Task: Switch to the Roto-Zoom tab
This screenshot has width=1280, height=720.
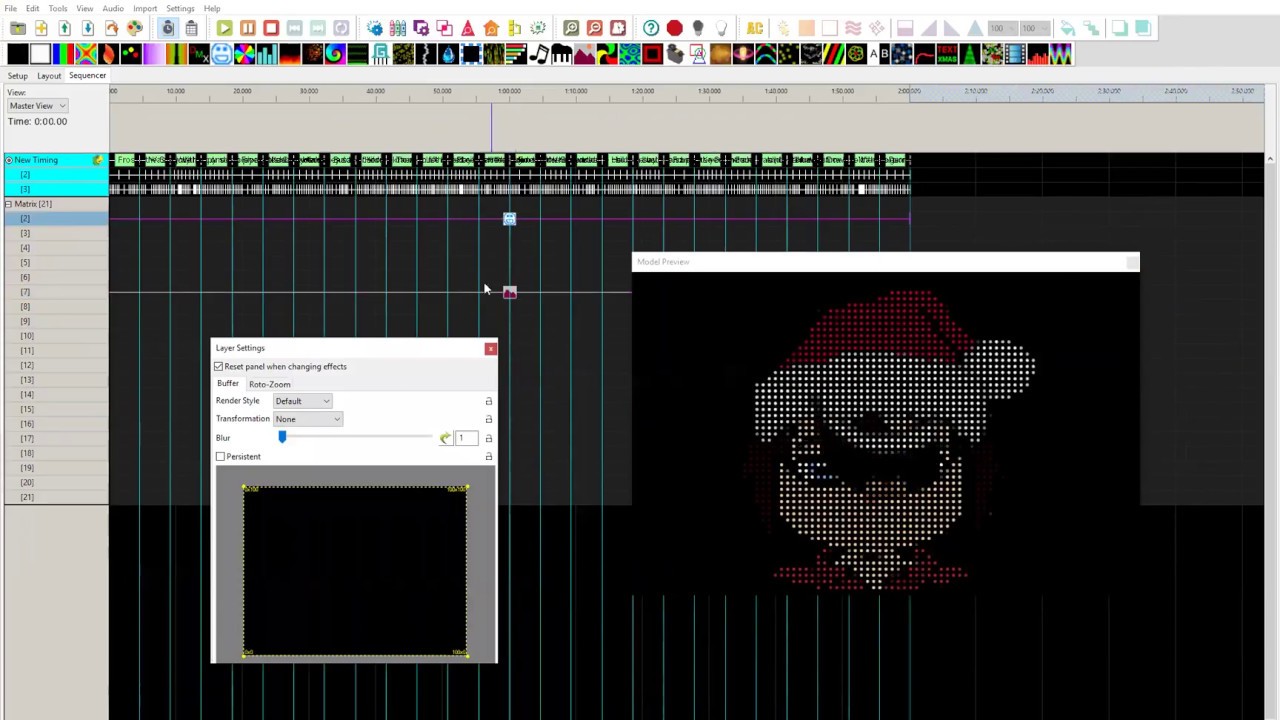Action: coord(270,384)
